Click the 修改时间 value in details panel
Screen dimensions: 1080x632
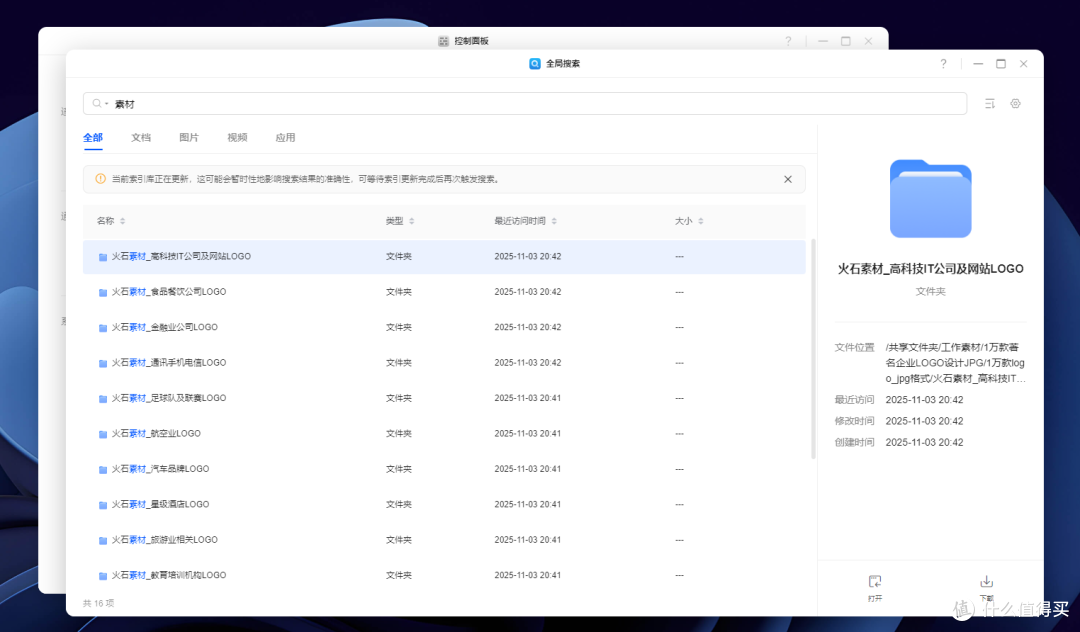924,421
